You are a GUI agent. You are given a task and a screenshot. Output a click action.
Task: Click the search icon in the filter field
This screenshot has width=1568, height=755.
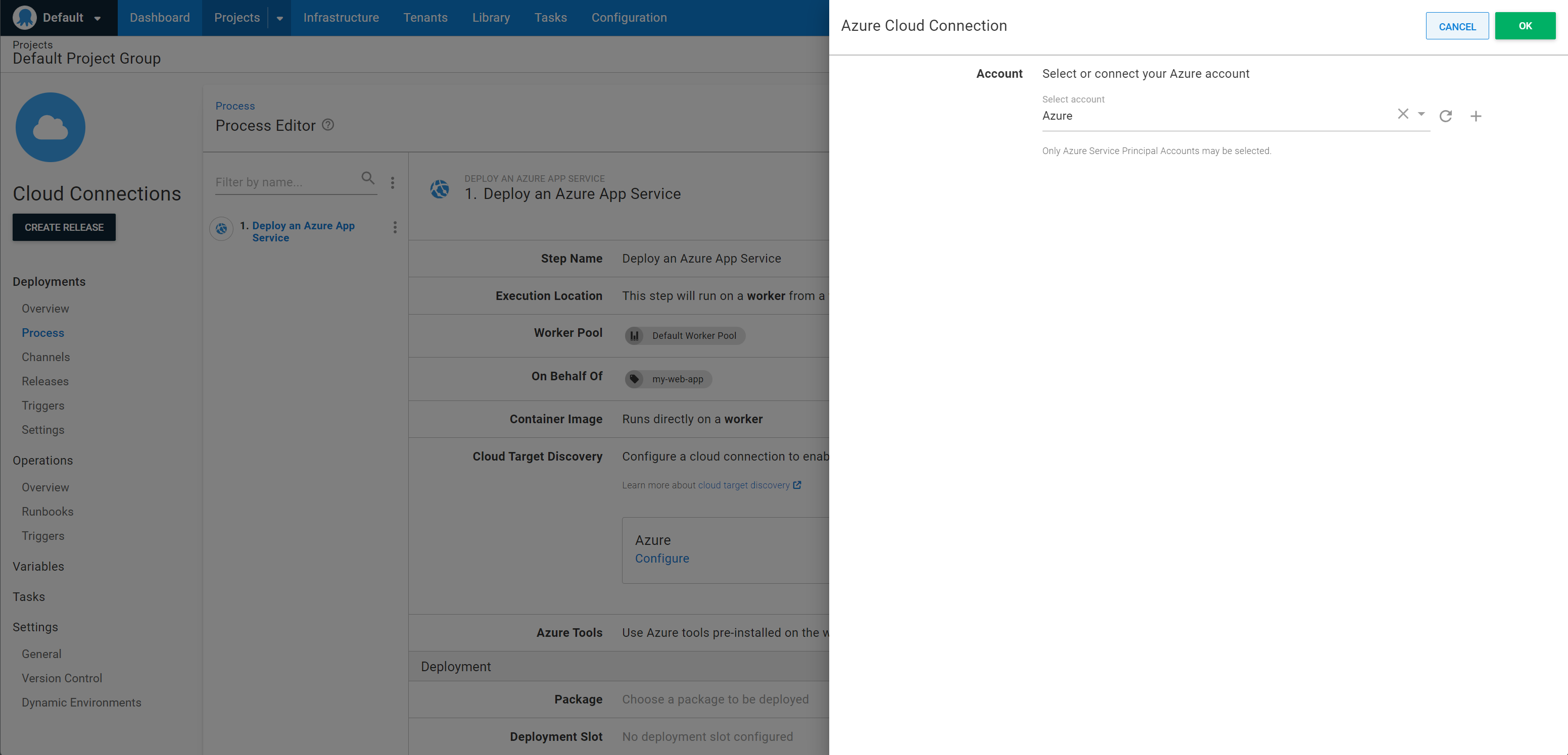(368, 178)
